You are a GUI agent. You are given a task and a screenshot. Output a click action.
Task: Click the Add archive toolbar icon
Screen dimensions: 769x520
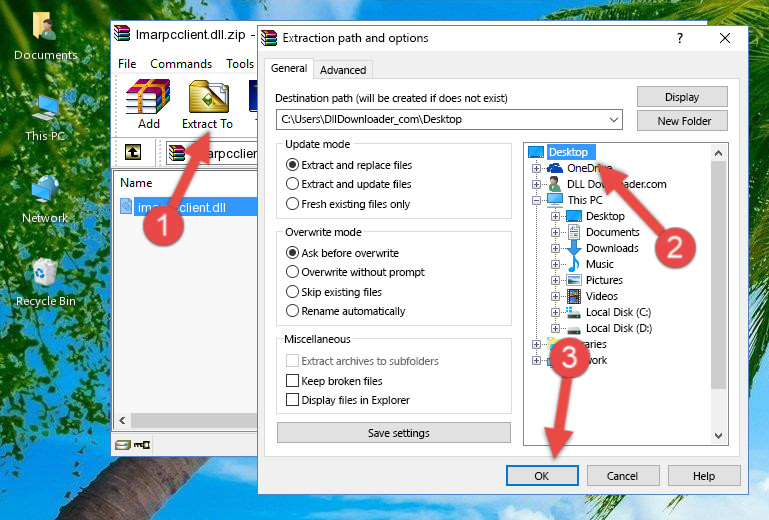(148, 97)
